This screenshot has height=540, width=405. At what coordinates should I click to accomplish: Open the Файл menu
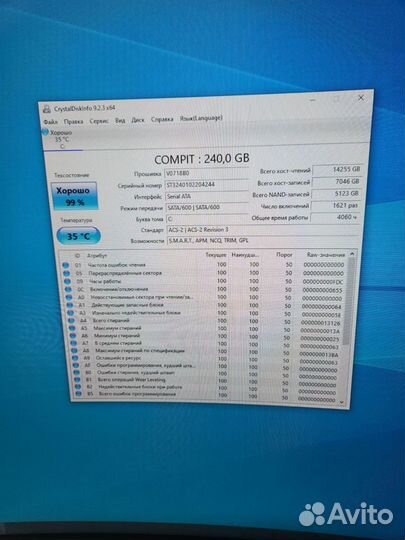point(50,122)
